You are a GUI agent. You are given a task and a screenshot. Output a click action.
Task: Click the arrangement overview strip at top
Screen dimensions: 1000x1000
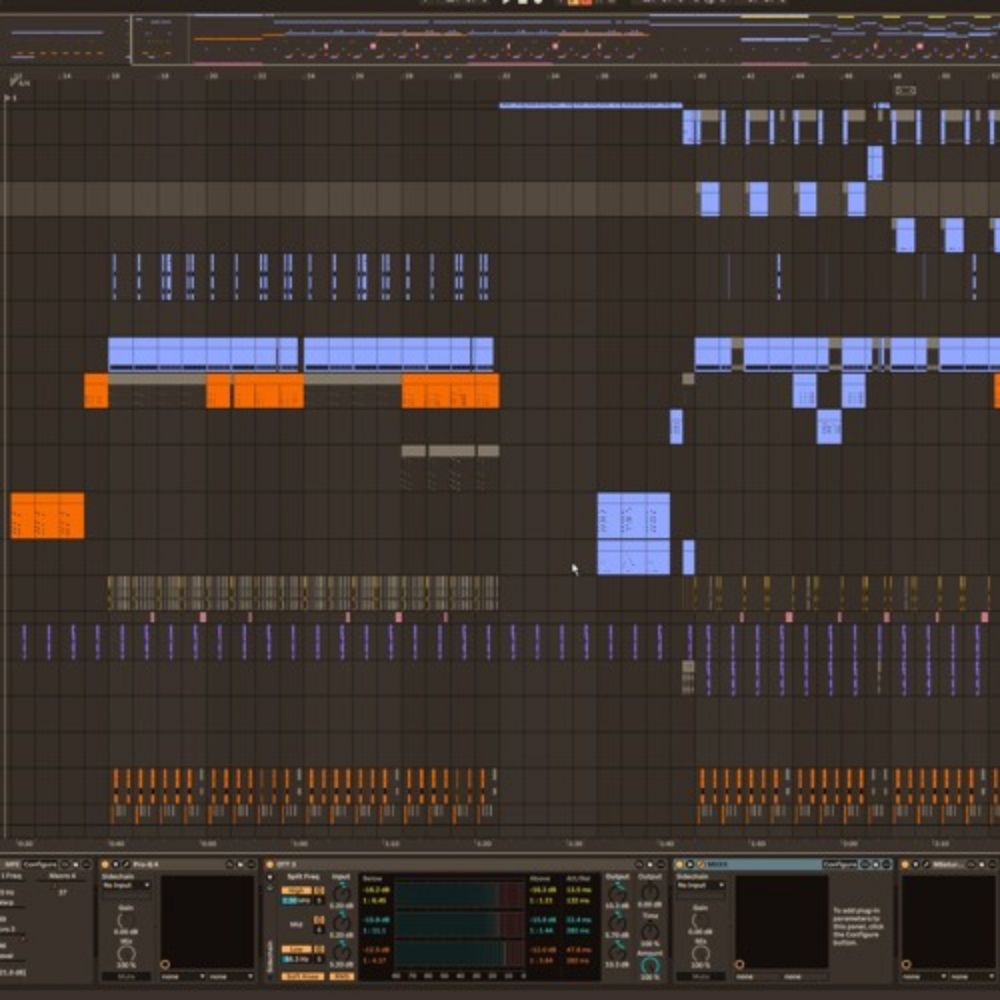(500, 40)
